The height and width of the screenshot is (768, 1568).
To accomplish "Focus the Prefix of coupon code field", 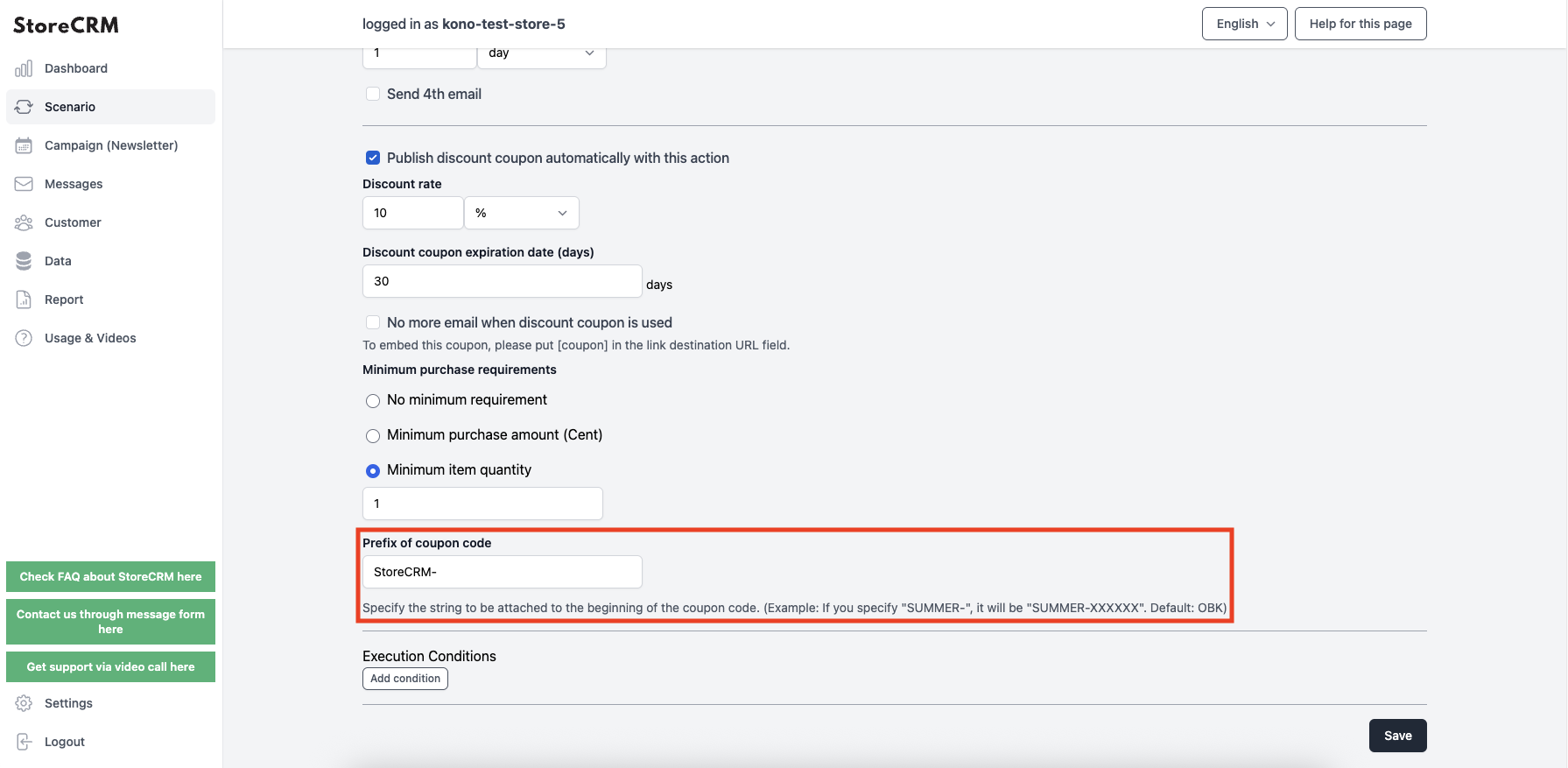I will (x=503, y=572).
